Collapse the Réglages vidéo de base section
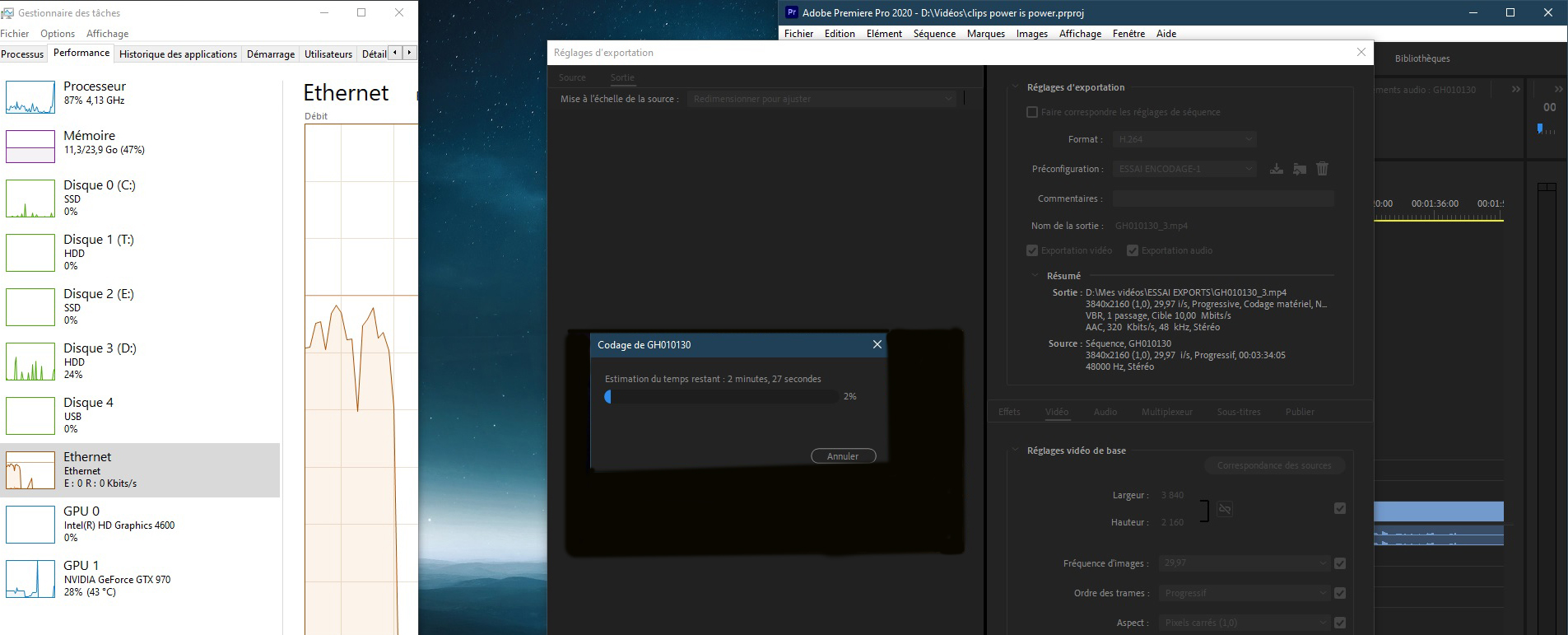The image size is (1568, 635). pos(1016,451)
